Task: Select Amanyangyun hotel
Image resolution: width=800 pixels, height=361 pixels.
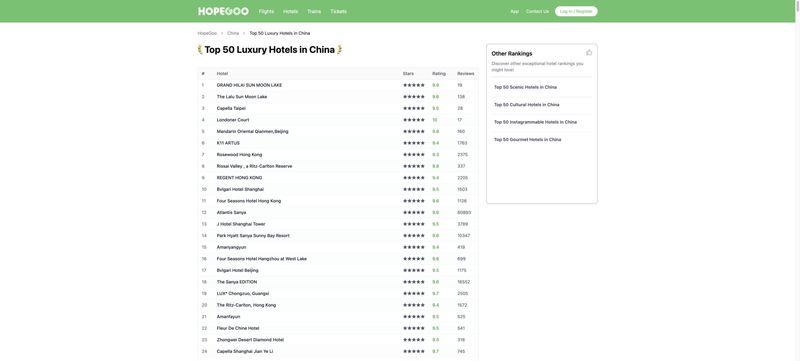Action: click(x=231, y=247)
